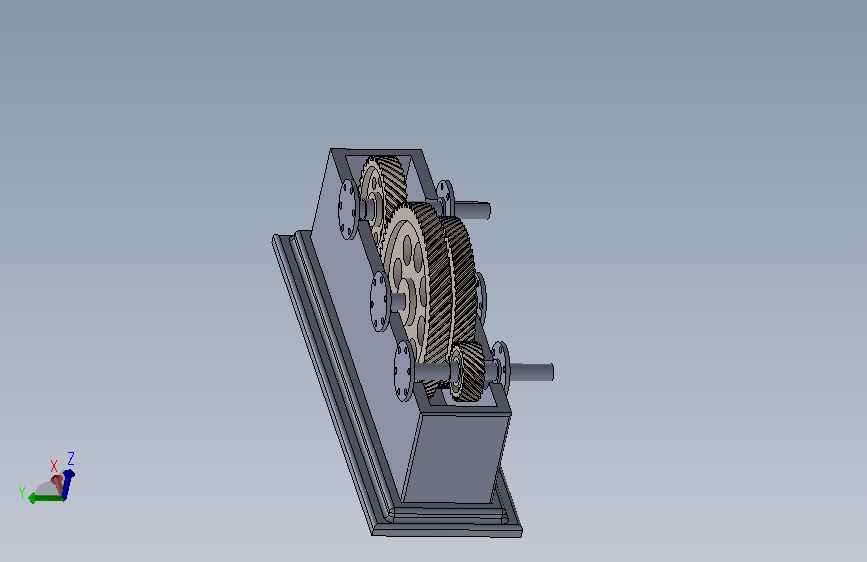Select the small pinion gear on the lower shaft
867x562 pixels.
[x=468, y=371]
